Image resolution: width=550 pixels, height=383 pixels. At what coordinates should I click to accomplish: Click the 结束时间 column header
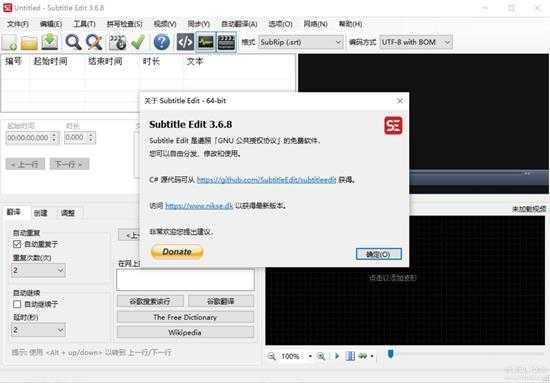pos(105,61)
